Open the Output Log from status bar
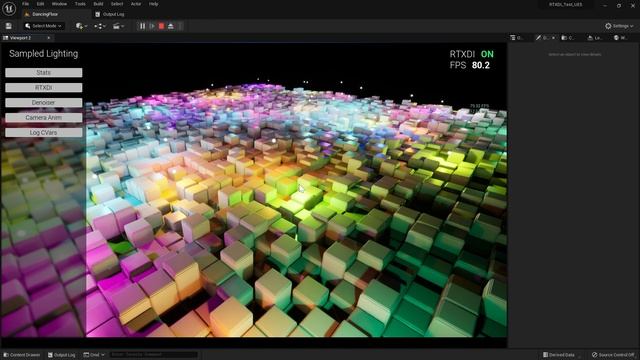Image resolution: width=640 pixels, height=360 pixels. [x=62, y=355]
